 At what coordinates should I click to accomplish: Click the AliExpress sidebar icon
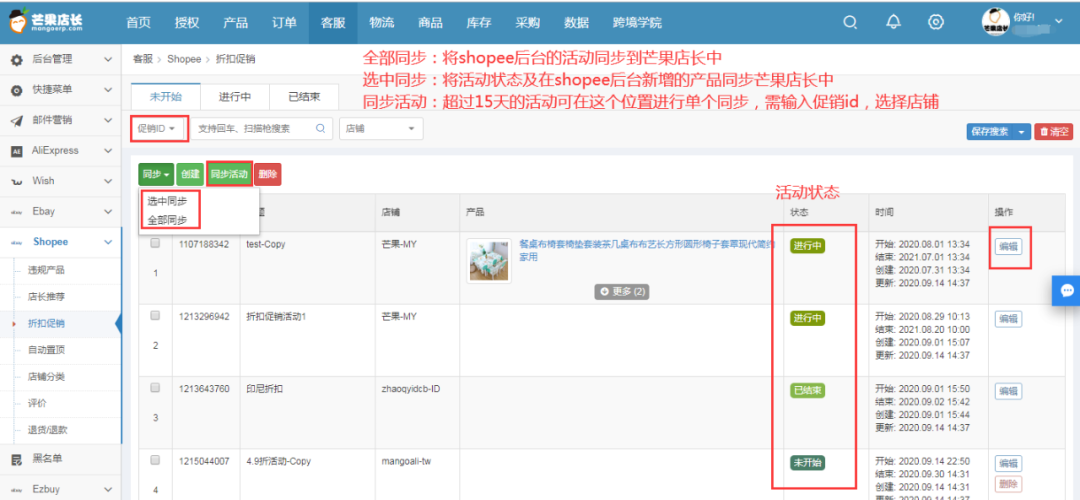pyautogui.click(x=16, y=151)
